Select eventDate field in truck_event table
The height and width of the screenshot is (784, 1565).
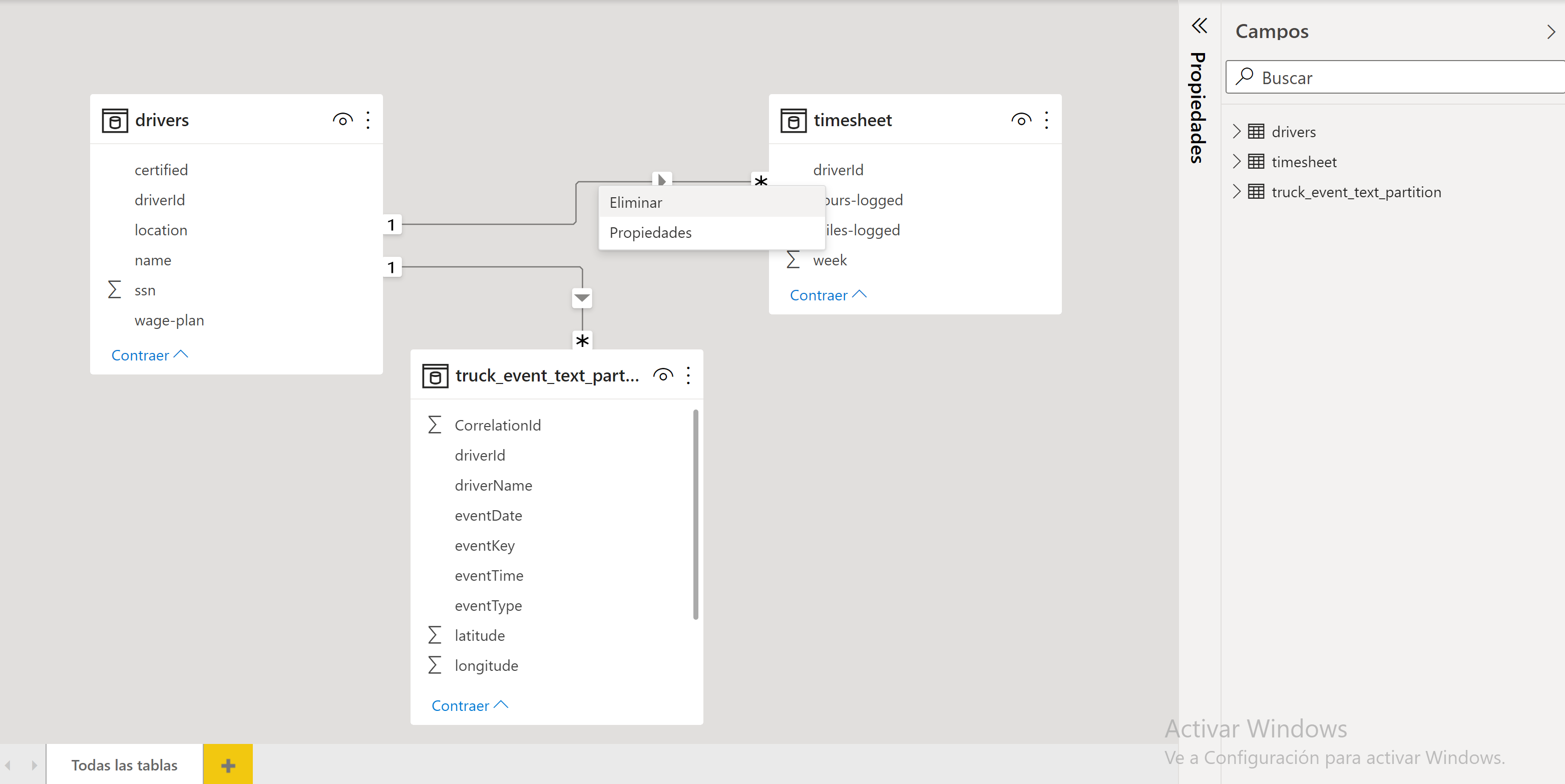tap(489, 515)
